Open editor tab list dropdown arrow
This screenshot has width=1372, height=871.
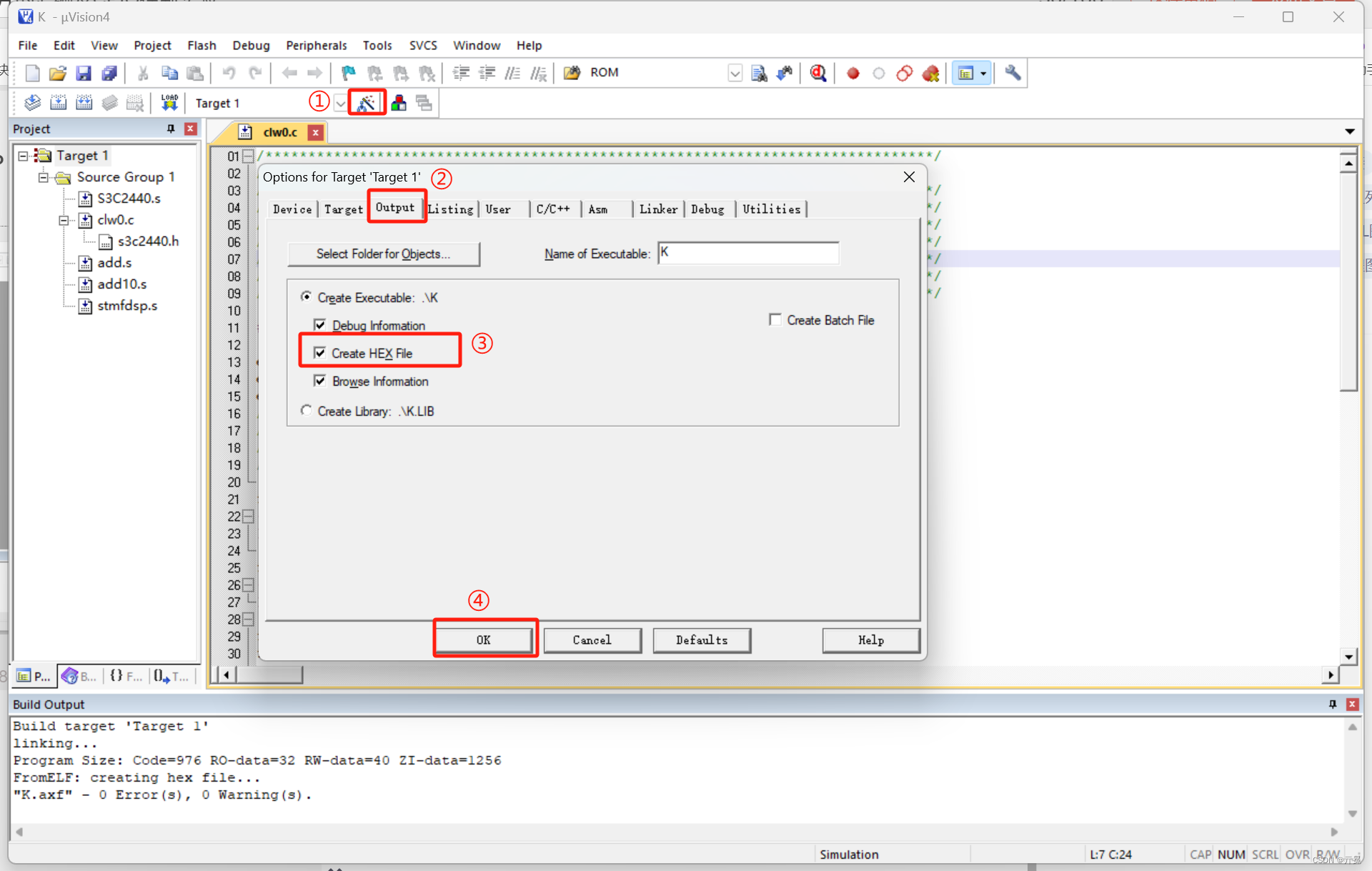(x=1350, y=131)
